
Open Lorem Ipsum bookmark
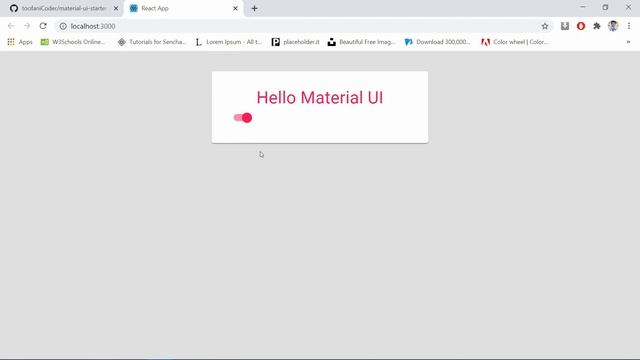[228, 42]
